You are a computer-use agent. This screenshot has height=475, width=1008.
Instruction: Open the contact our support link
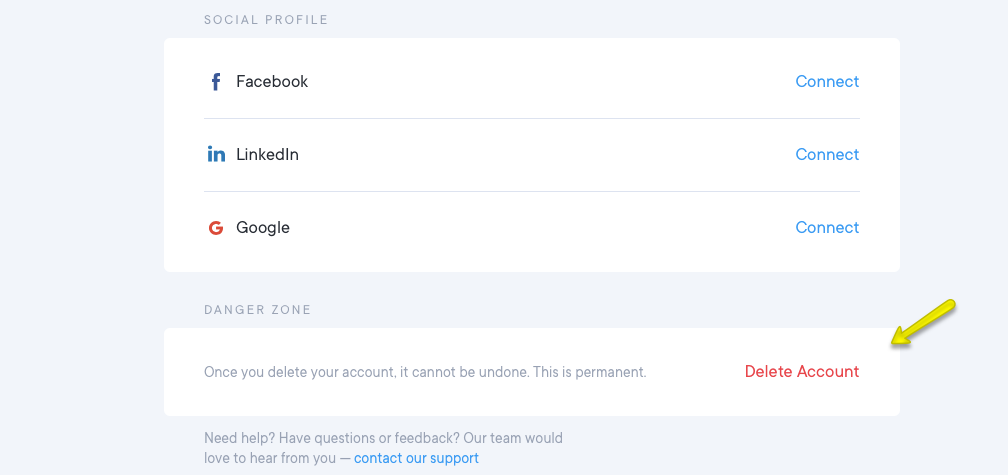[416, 458]
